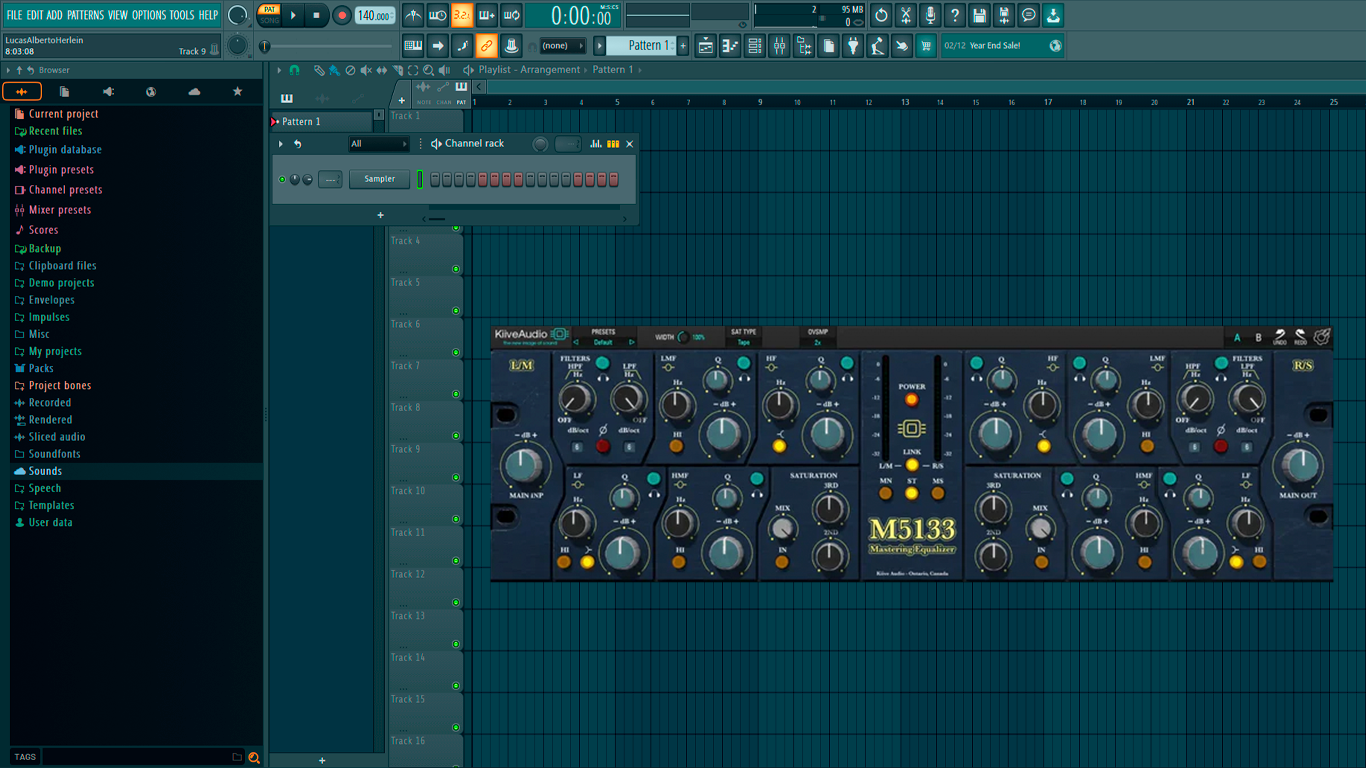Open the shopping cart content library icon
Screen dimensions: 1366x768
926,46
